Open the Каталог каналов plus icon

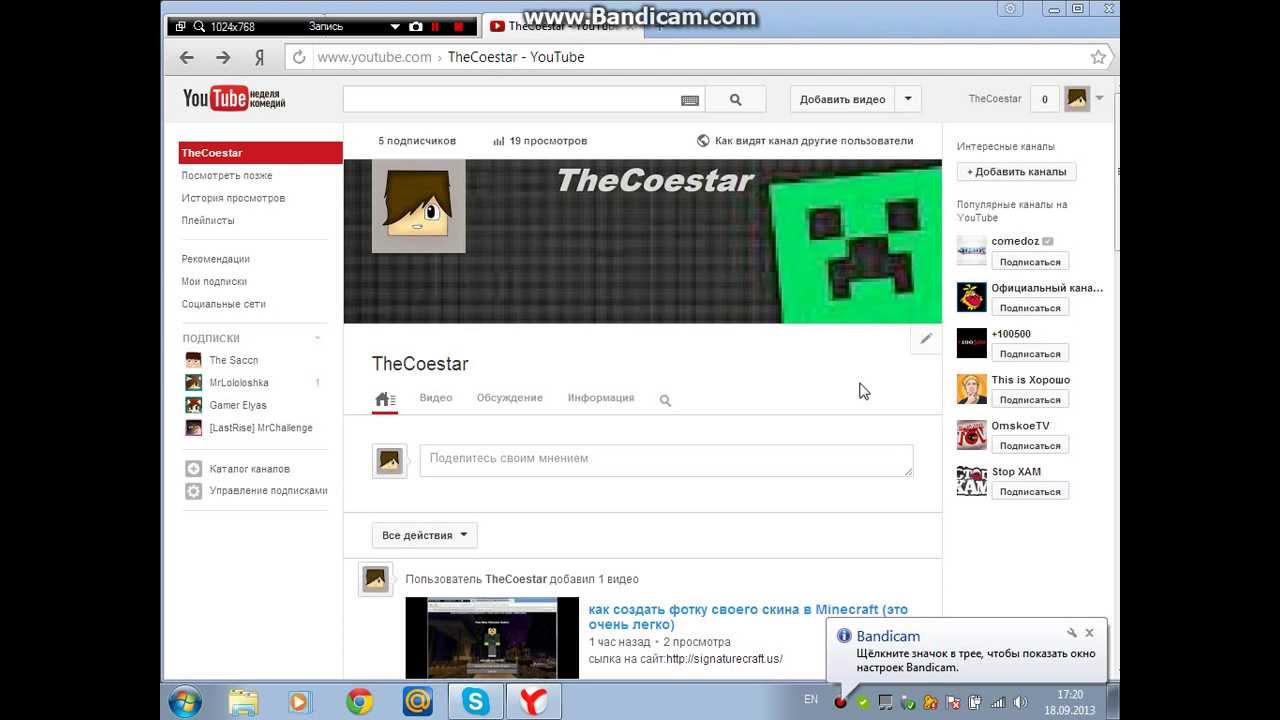pos(193,469)
